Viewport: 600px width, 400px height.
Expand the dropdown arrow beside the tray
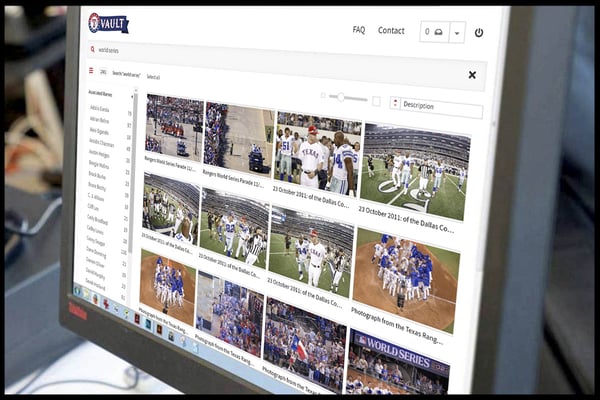click(457, 33)
